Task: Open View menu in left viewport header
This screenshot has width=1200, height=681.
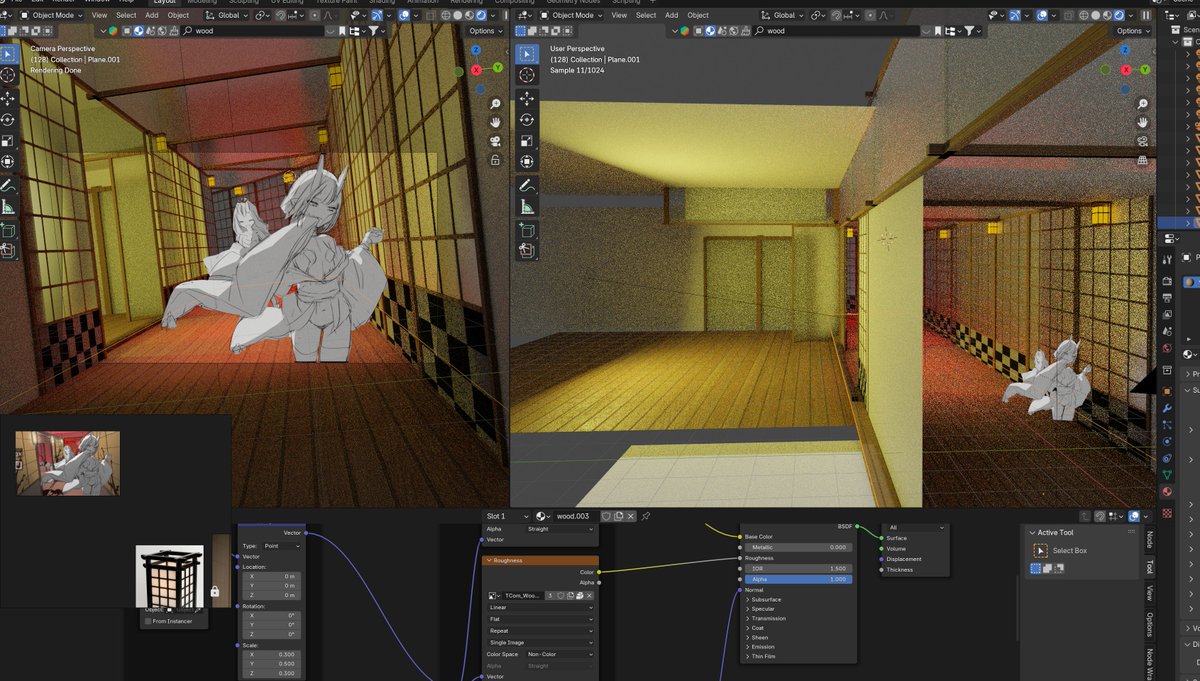Action: [99, 15]
